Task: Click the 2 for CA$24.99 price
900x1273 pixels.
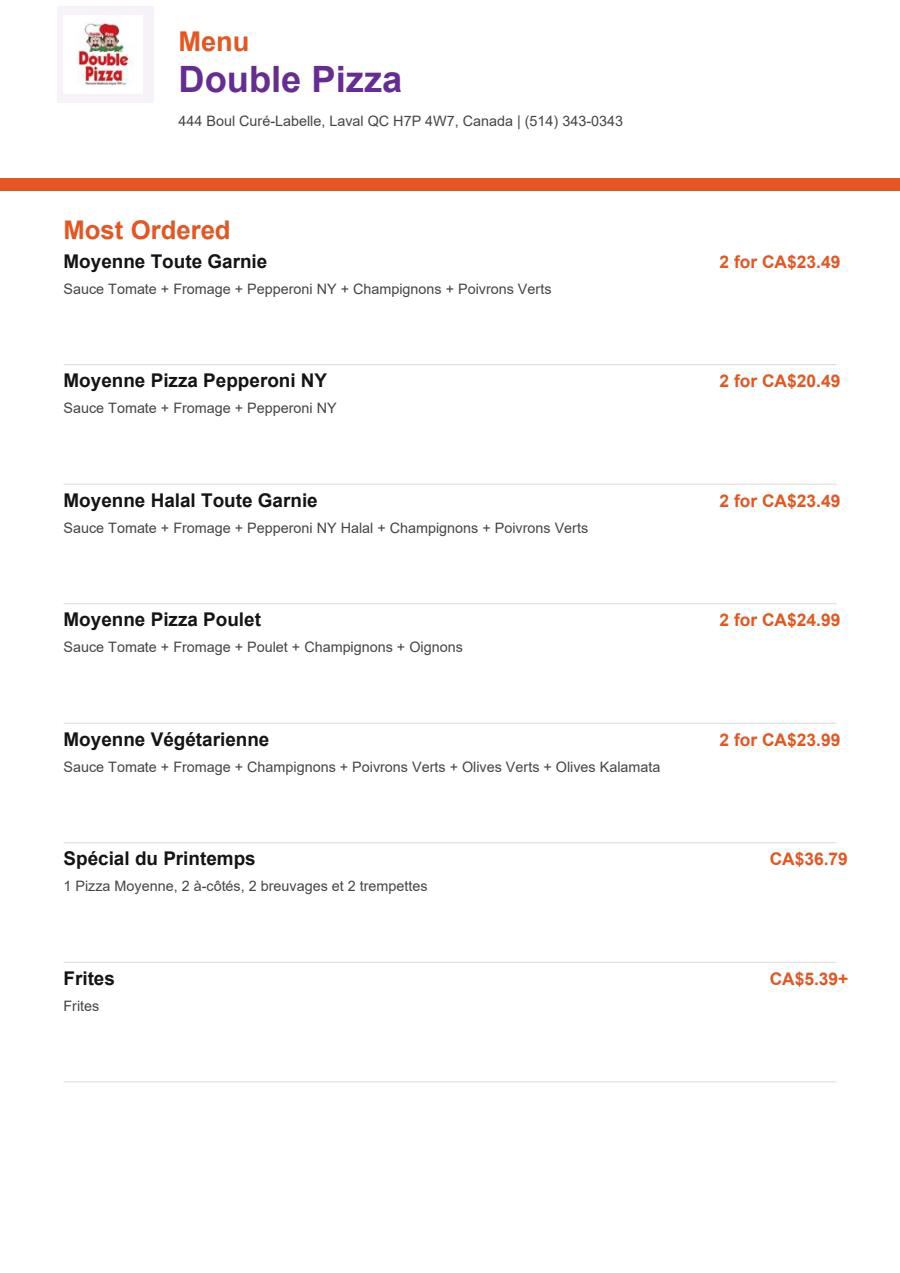Action: point(780,620)
